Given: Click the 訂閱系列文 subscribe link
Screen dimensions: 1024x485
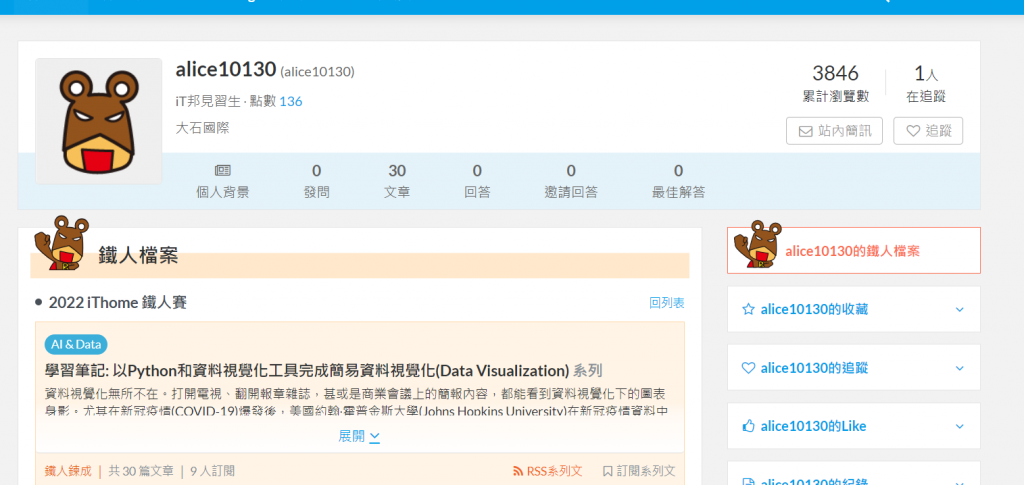Looking at the screenshot, I should pos(639,471).
